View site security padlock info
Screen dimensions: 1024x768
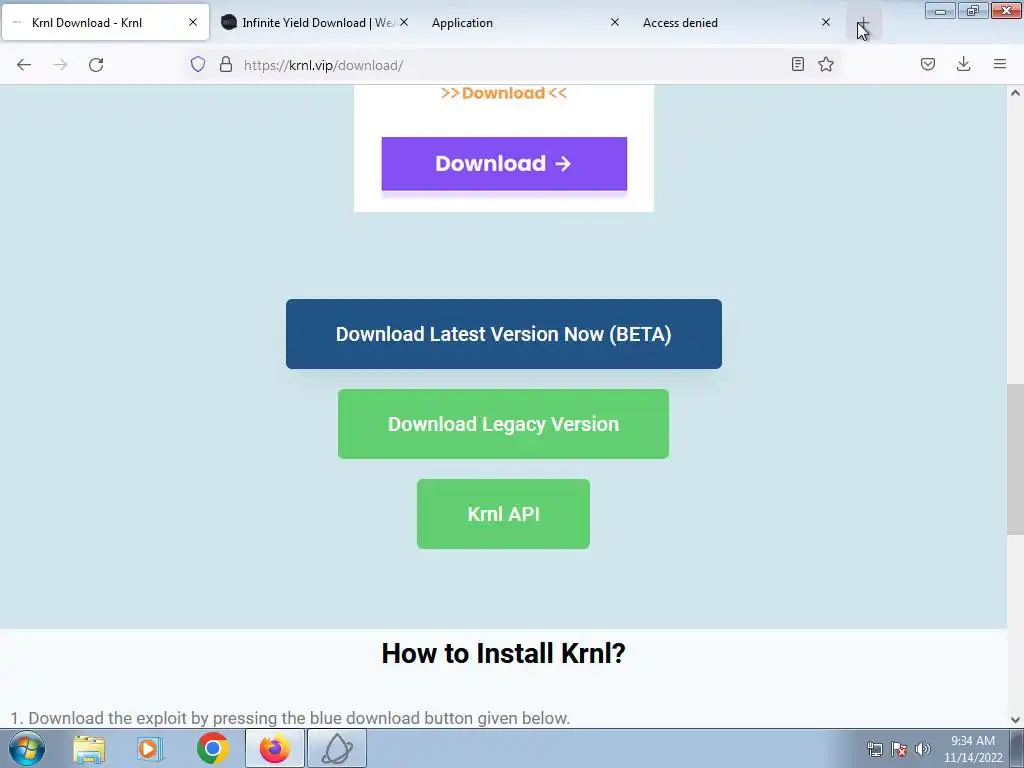226,64
